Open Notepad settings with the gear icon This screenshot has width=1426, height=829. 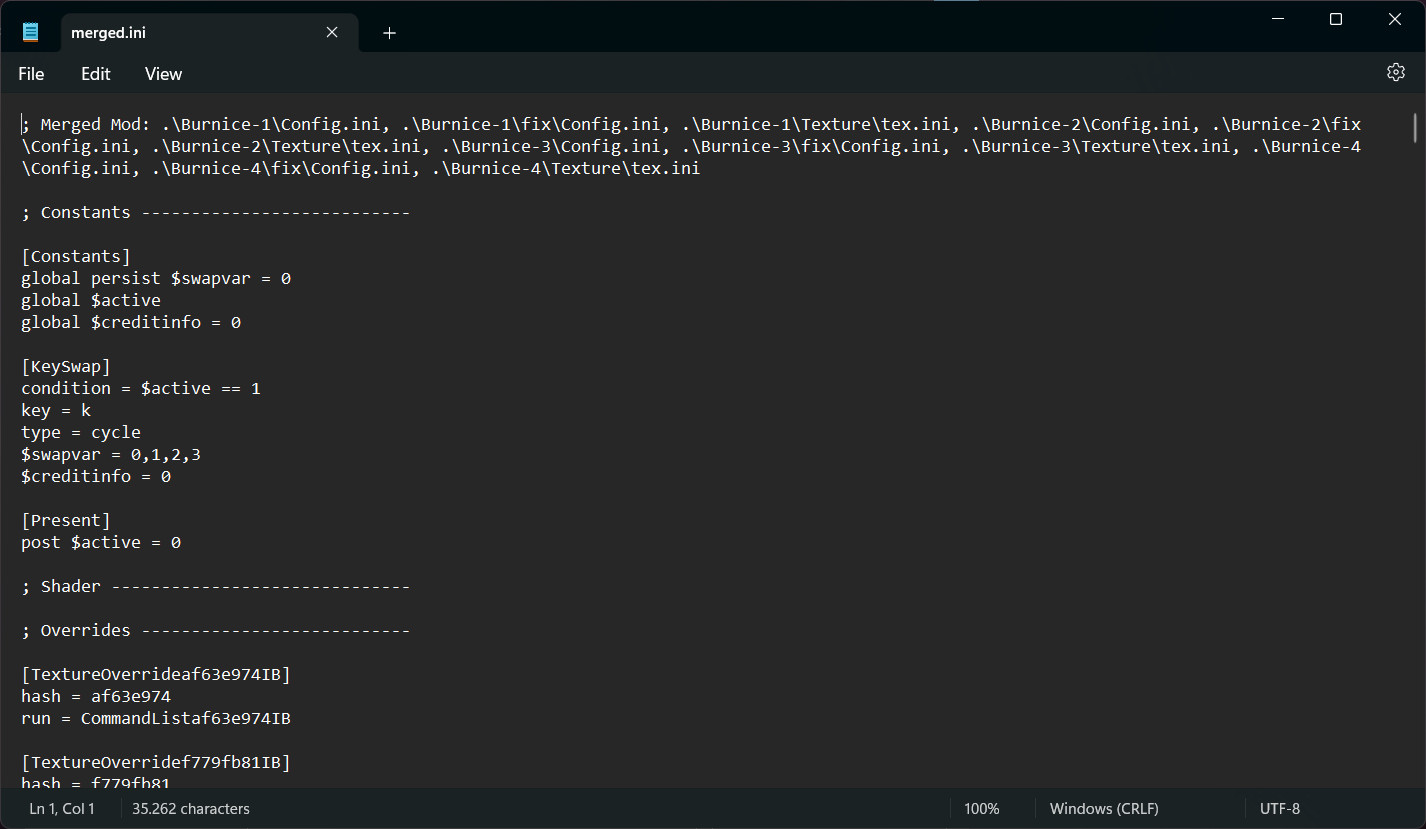(x=1395, y=72)
